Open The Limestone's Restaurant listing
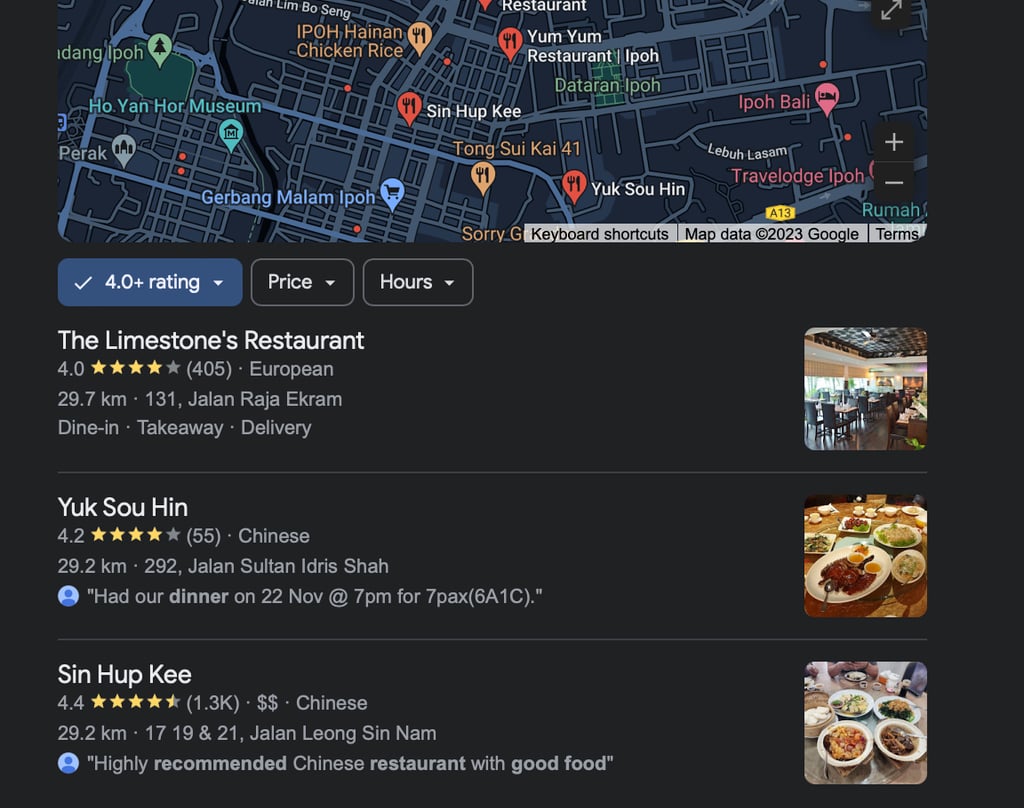 pyautogui.click(x=211, y=340)
